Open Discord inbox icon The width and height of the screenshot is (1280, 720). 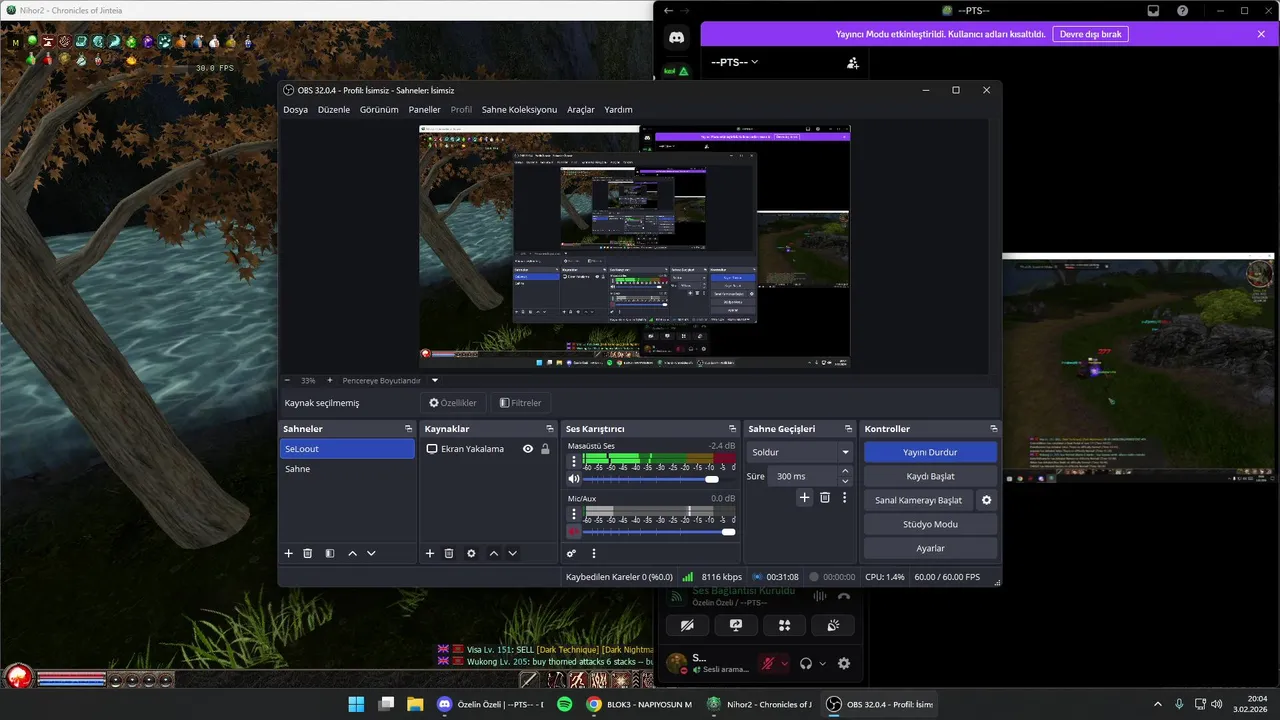coord(1153,11)
